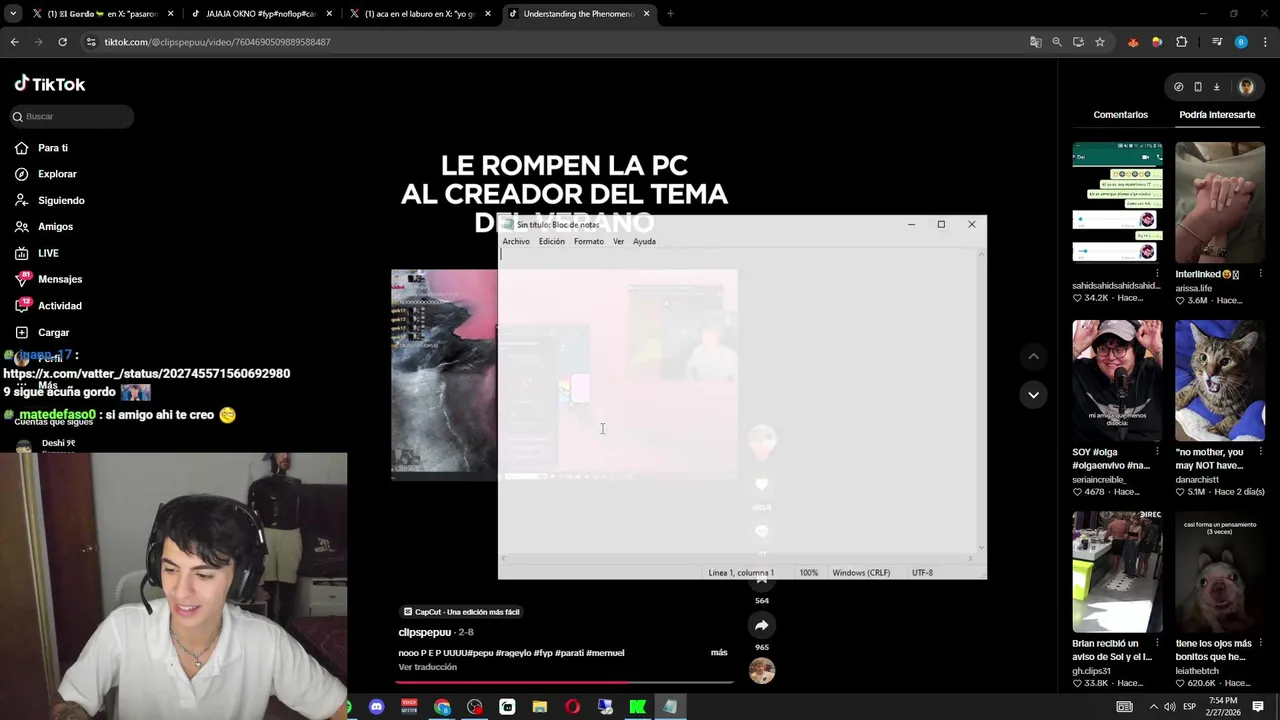Click the TikTok desktop app download icon

tap(1216, 87)
